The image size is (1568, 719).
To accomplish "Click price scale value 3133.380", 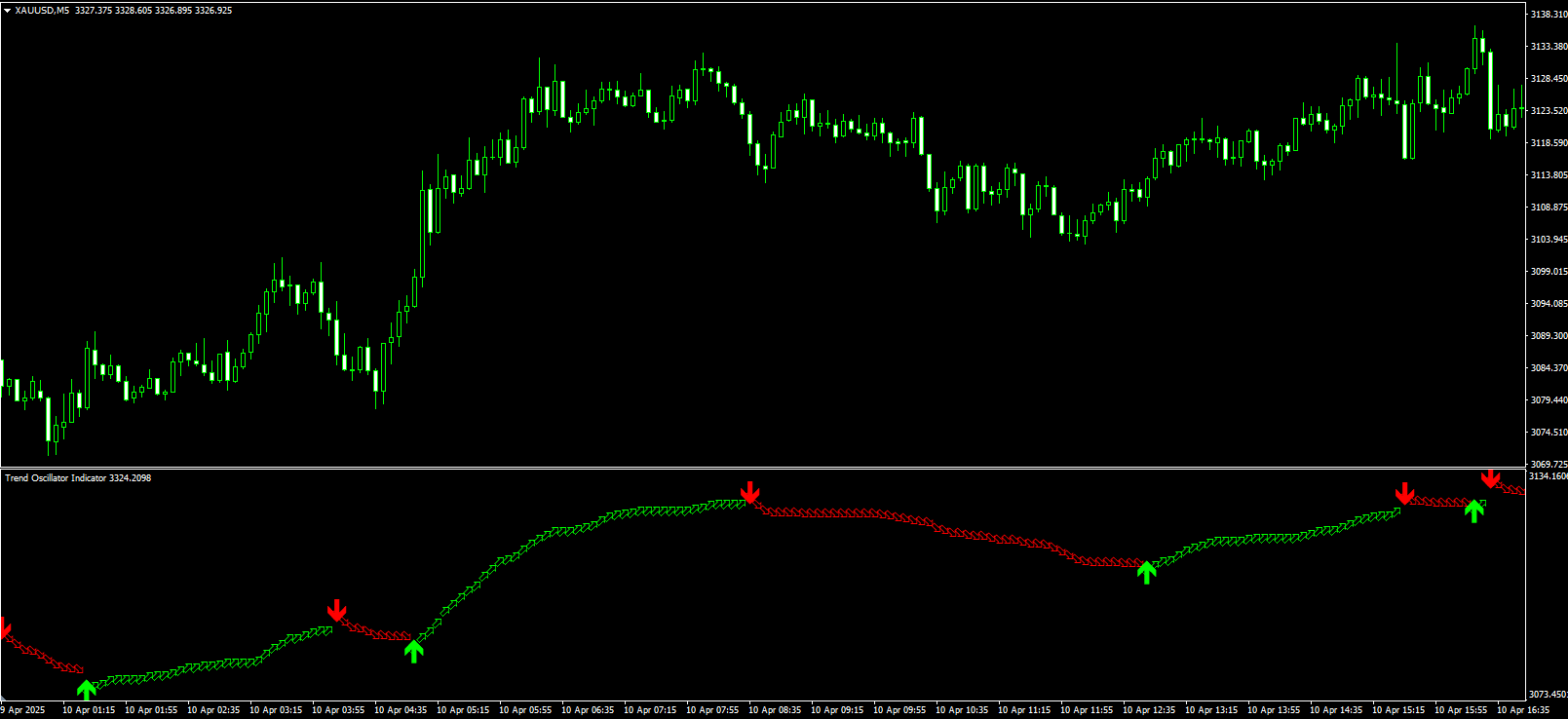I will 1549,47.
